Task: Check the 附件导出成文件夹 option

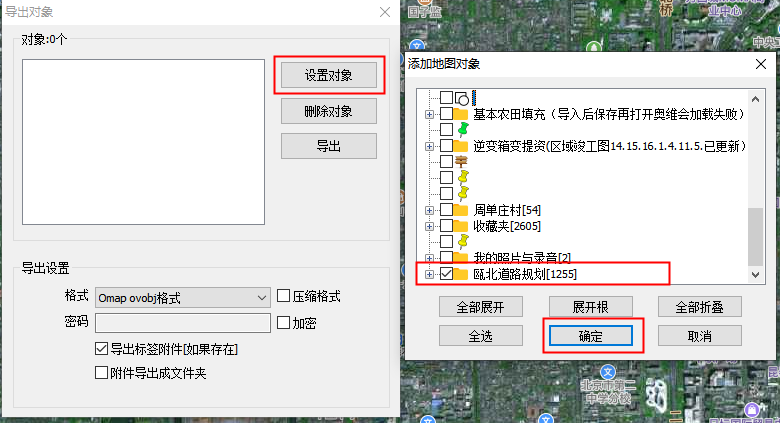Action: pos(101,373)
